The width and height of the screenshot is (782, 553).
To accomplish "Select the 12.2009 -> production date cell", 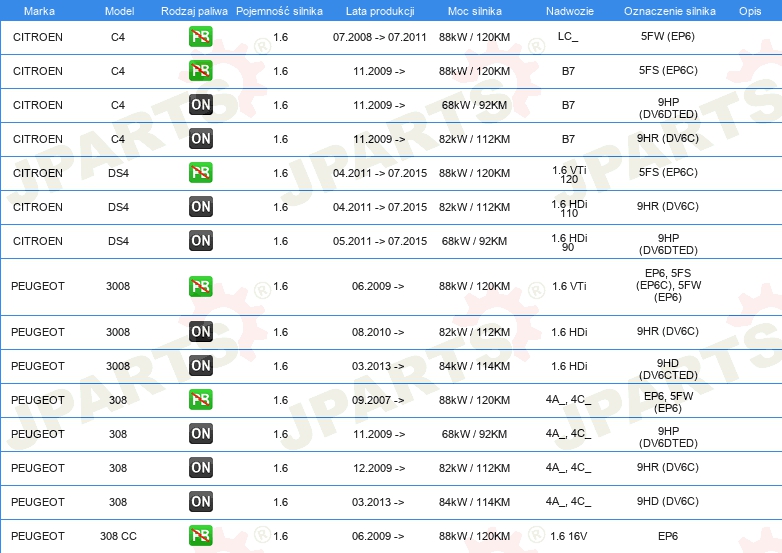I will click(379, 468).
